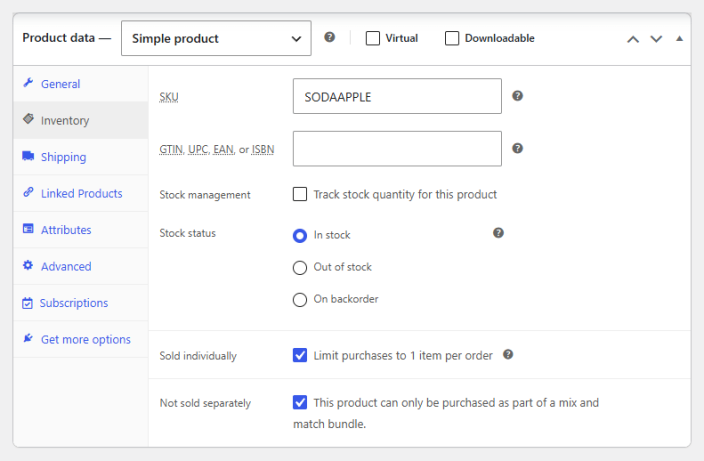Switch to the Shipping tab
Viewport: 704px width, 461px height.
tap(81, 157)
